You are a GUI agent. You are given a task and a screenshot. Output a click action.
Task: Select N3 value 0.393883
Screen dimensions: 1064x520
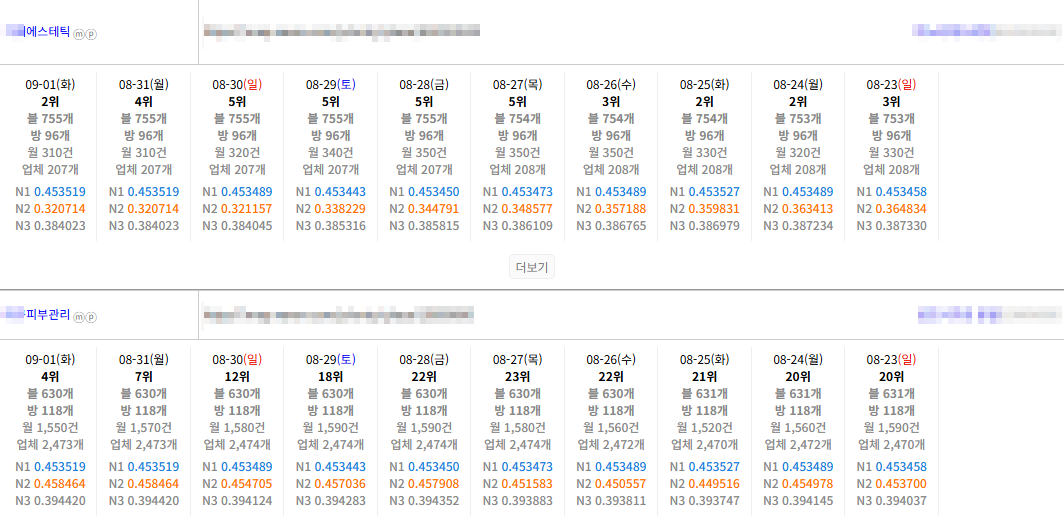tap(527, 502)
